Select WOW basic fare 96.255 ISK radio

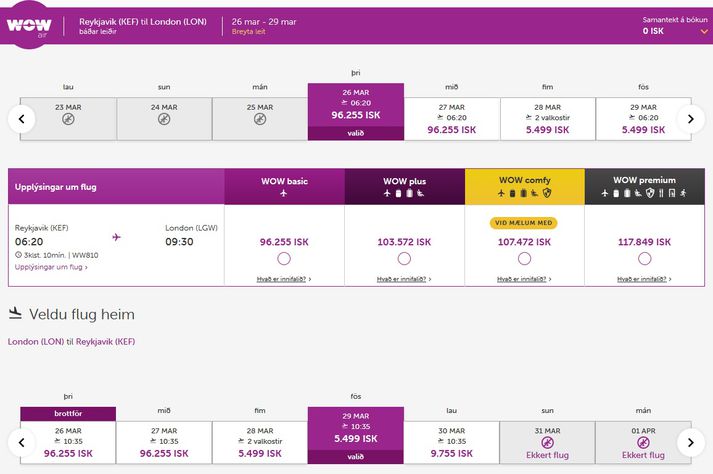click(284, 259)
